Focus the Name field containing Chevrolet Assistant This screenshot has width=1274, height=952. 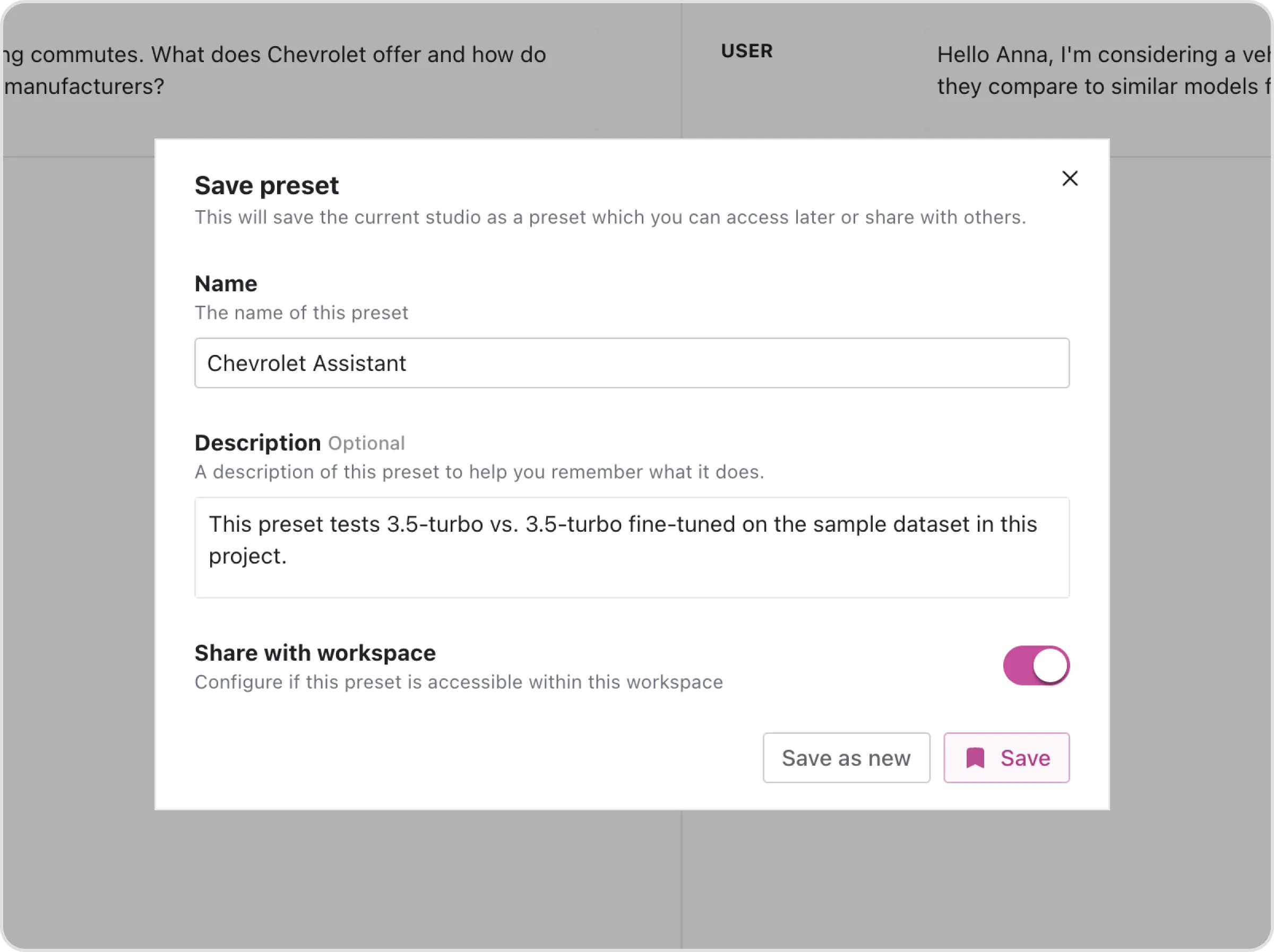pyautogui.click(x=631, y=363)
